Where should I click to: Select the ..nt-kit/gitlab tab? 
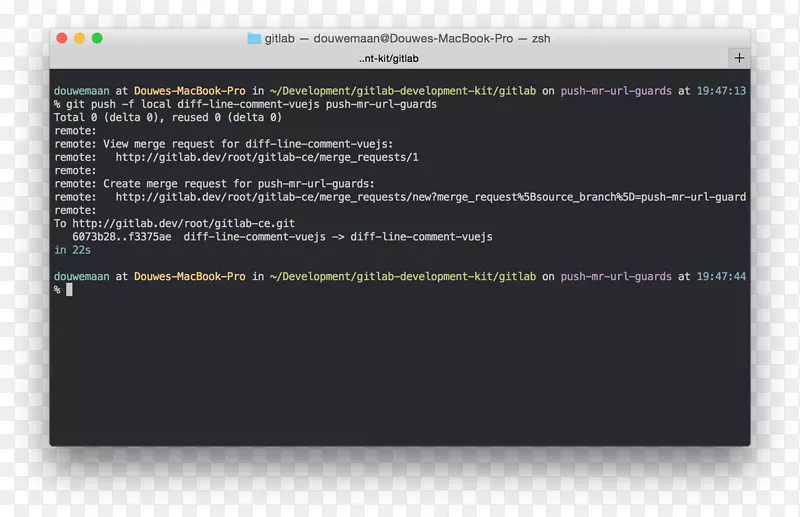(x=389, y=58)
